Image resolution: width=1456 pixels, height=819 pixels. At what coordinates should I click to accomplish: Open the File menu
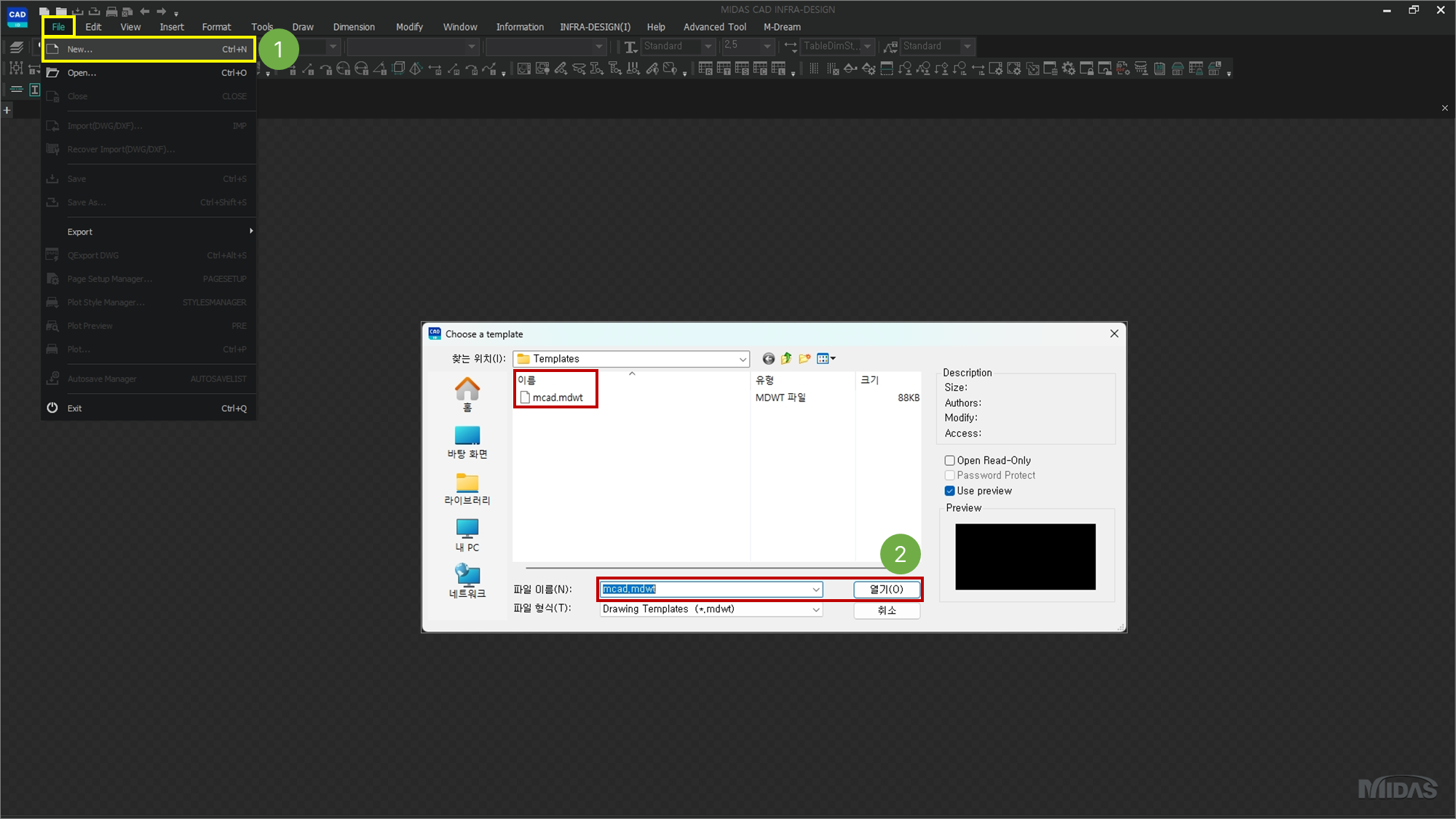58,27
